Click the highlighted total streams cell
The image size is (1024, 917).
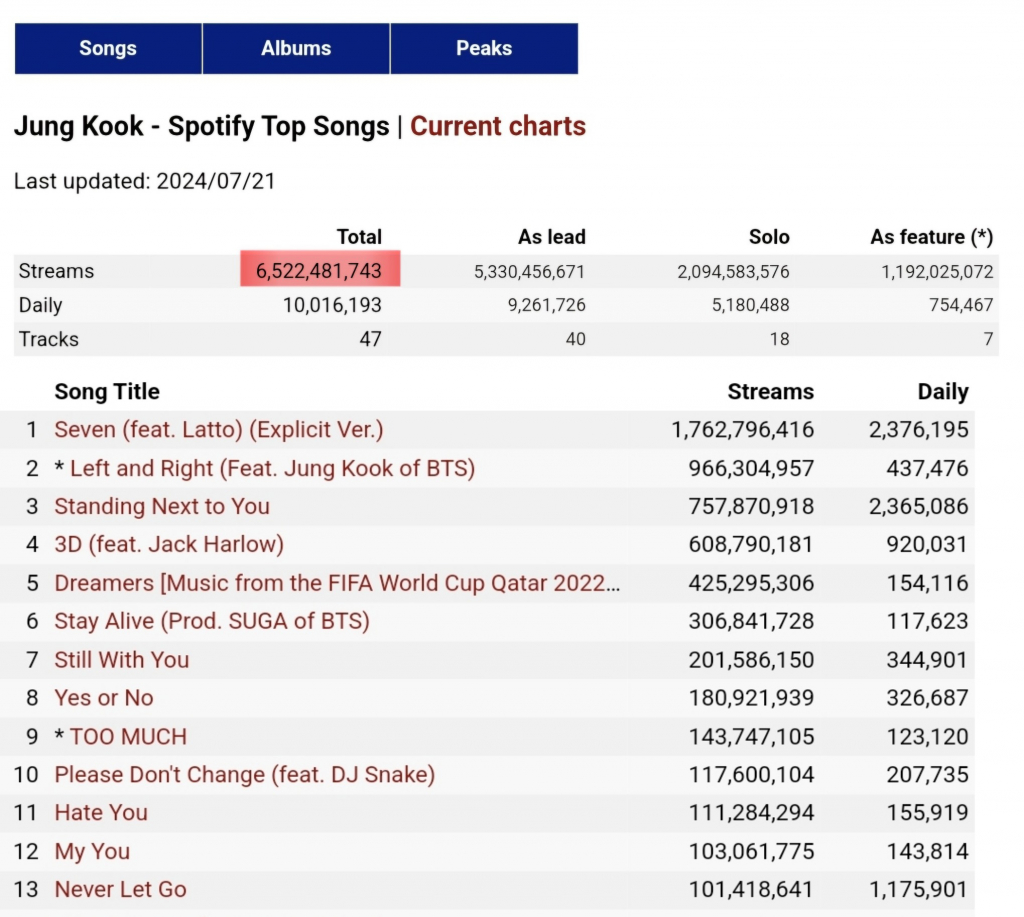click(x=320, y=271)
